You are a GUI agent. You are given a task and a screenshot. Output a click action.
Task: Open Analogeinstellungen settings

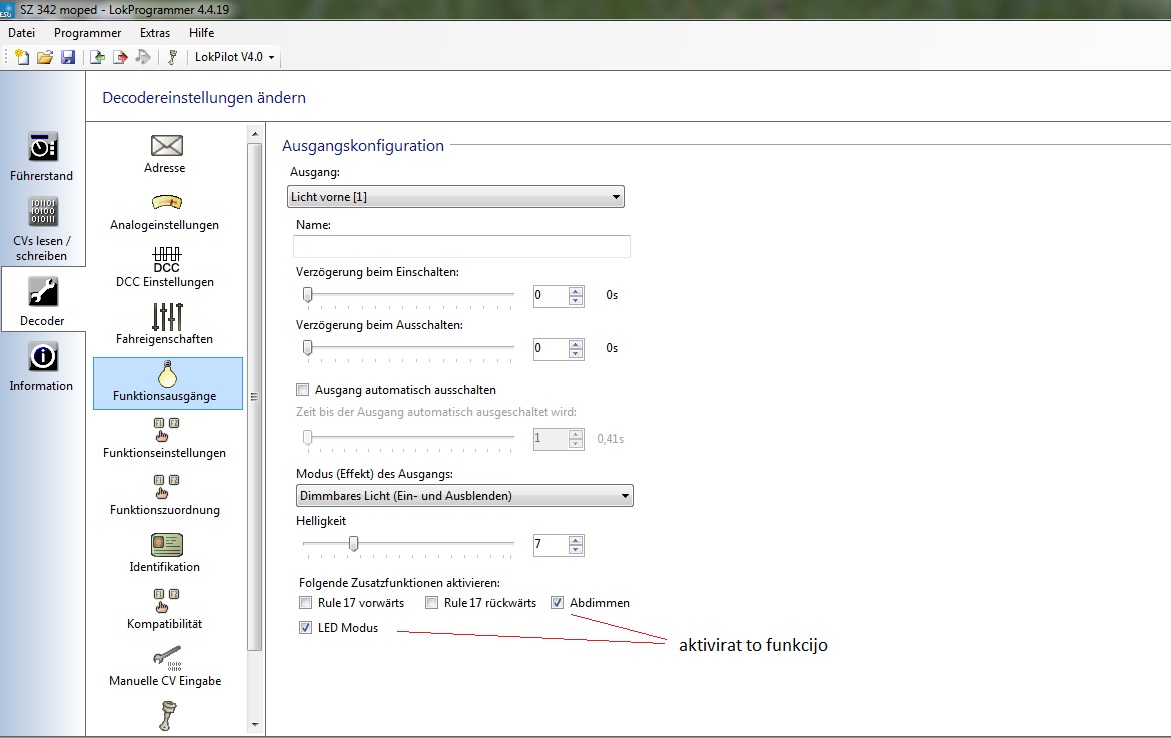click(165, 211)
